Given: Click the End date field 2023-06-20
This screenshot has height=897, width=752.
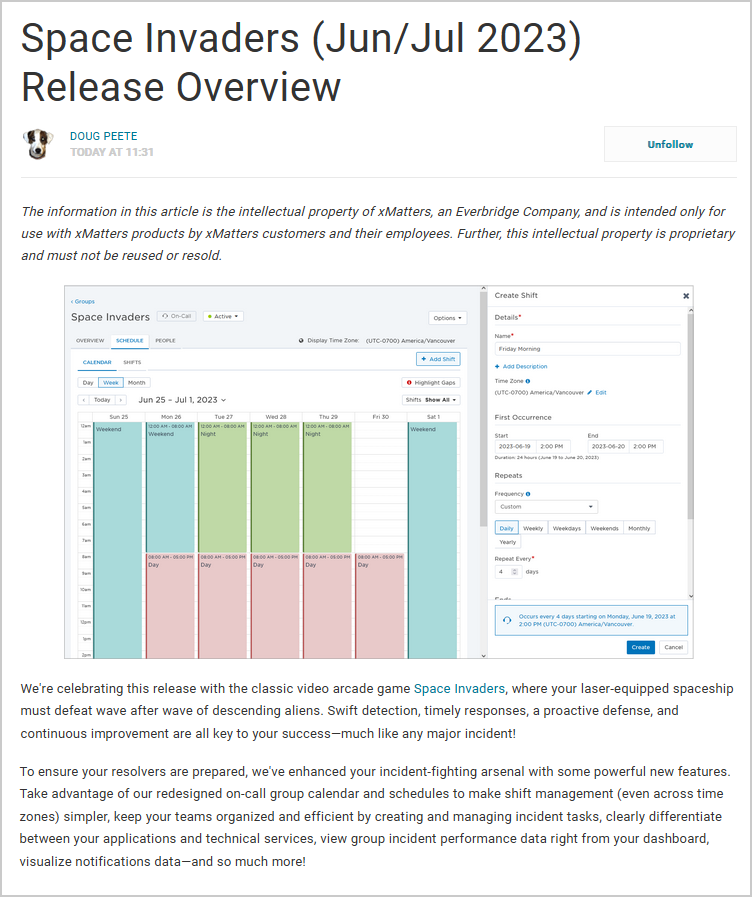Looking at the screenshot, I should tap(608, 446).
